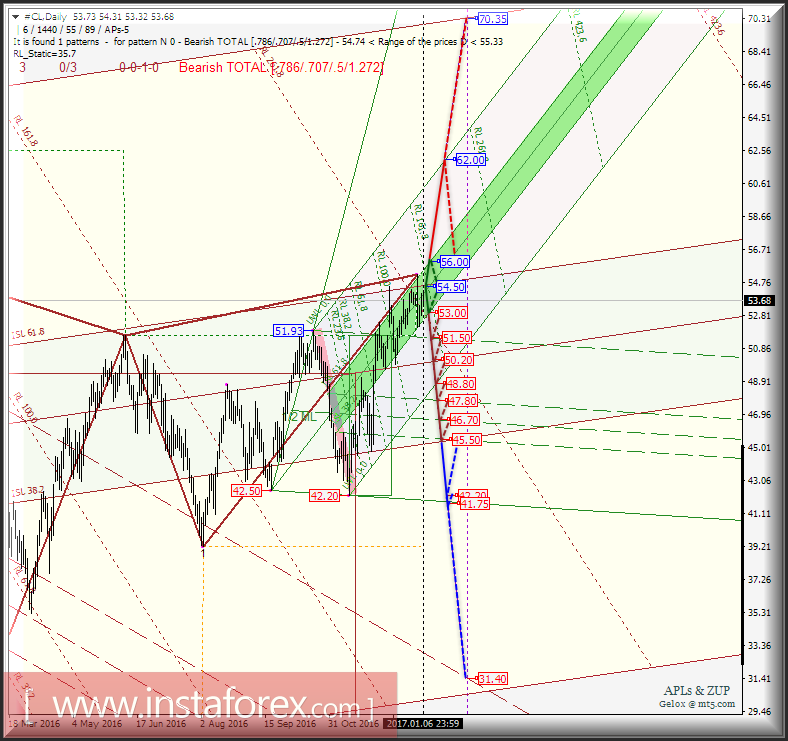788x741 pixels.
Task: Click the Gelox @ mt5.com credit text
Action: point(697,704)
